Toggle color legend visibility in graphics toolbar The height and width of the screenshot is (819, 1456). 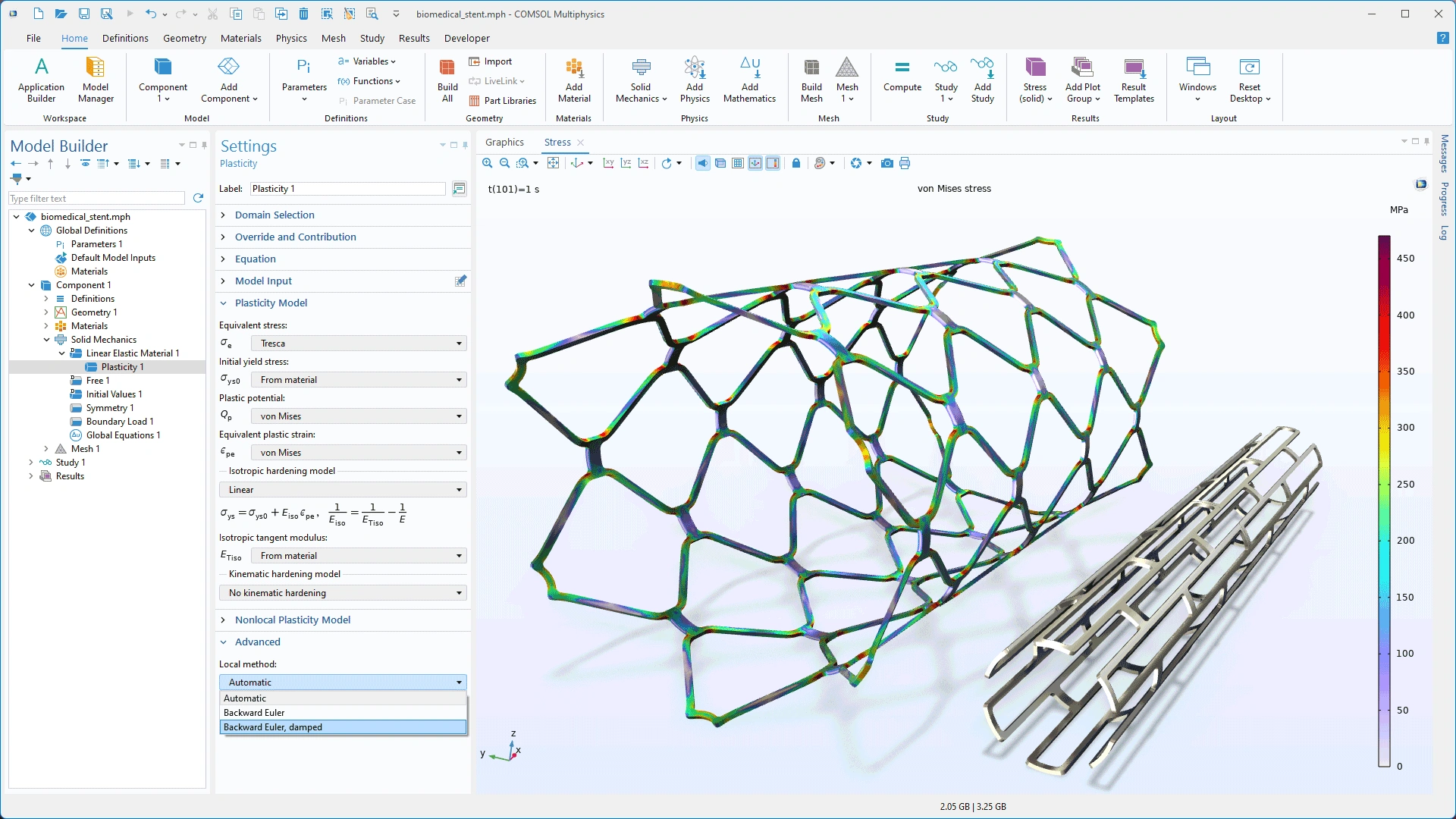point(773,163)
